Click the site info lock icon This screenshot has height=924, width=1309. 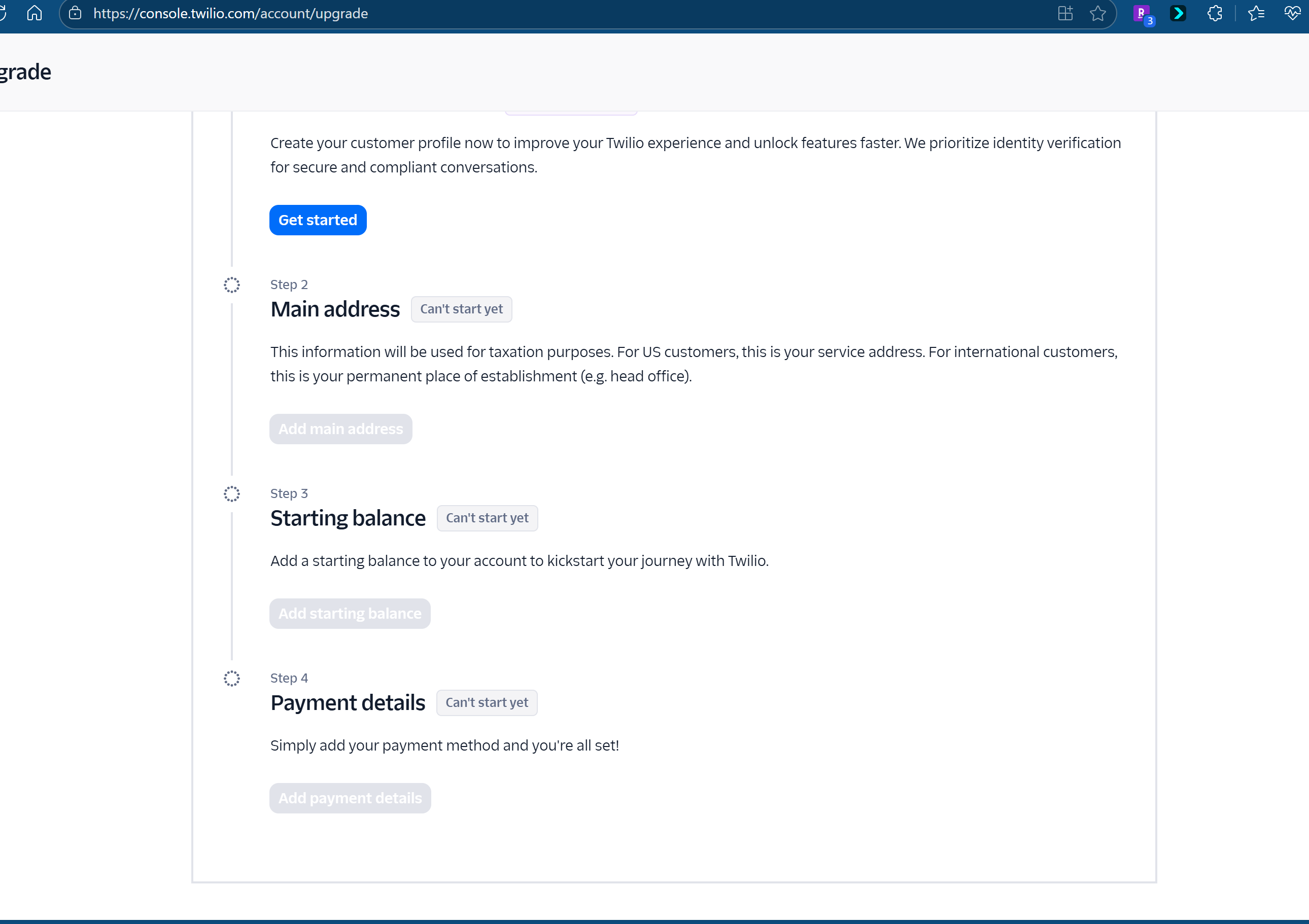pos(75,13)
